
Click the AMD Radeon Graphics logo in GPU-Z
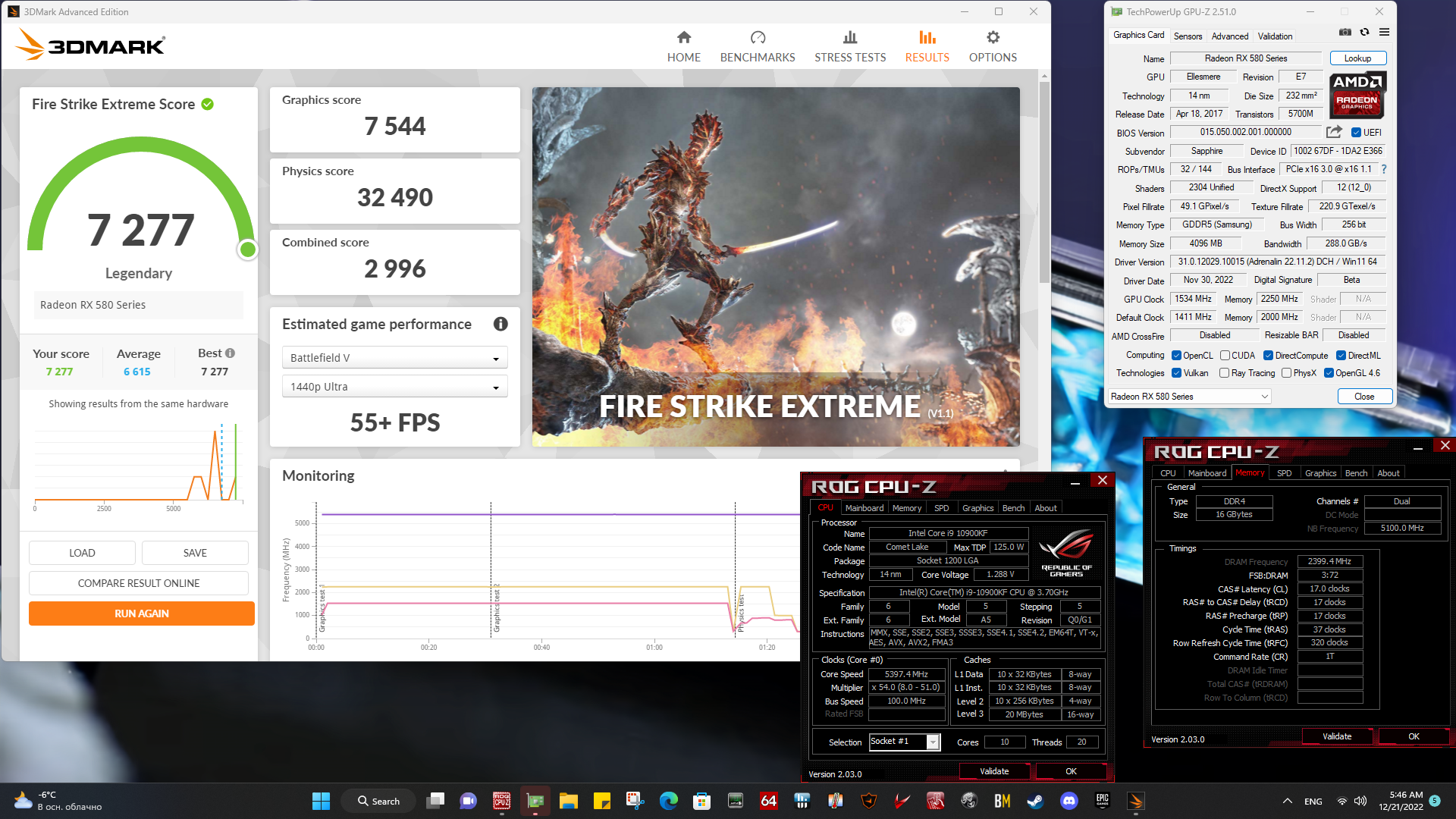[1357, 95]
